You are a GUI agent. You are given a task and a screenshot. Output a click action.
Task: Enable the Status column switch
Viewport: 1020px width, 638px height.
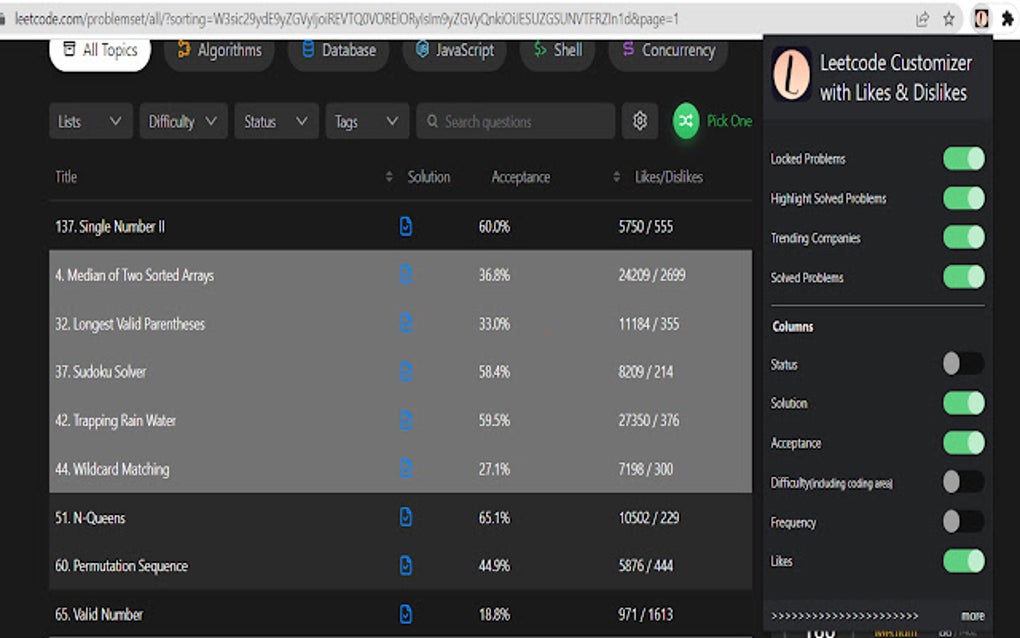coord(964,364)
